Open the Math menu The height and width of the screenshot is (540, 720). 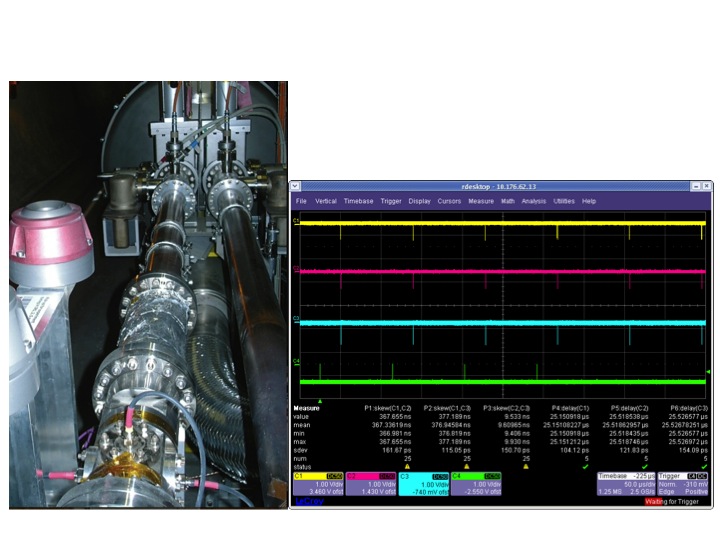(507, 201)
